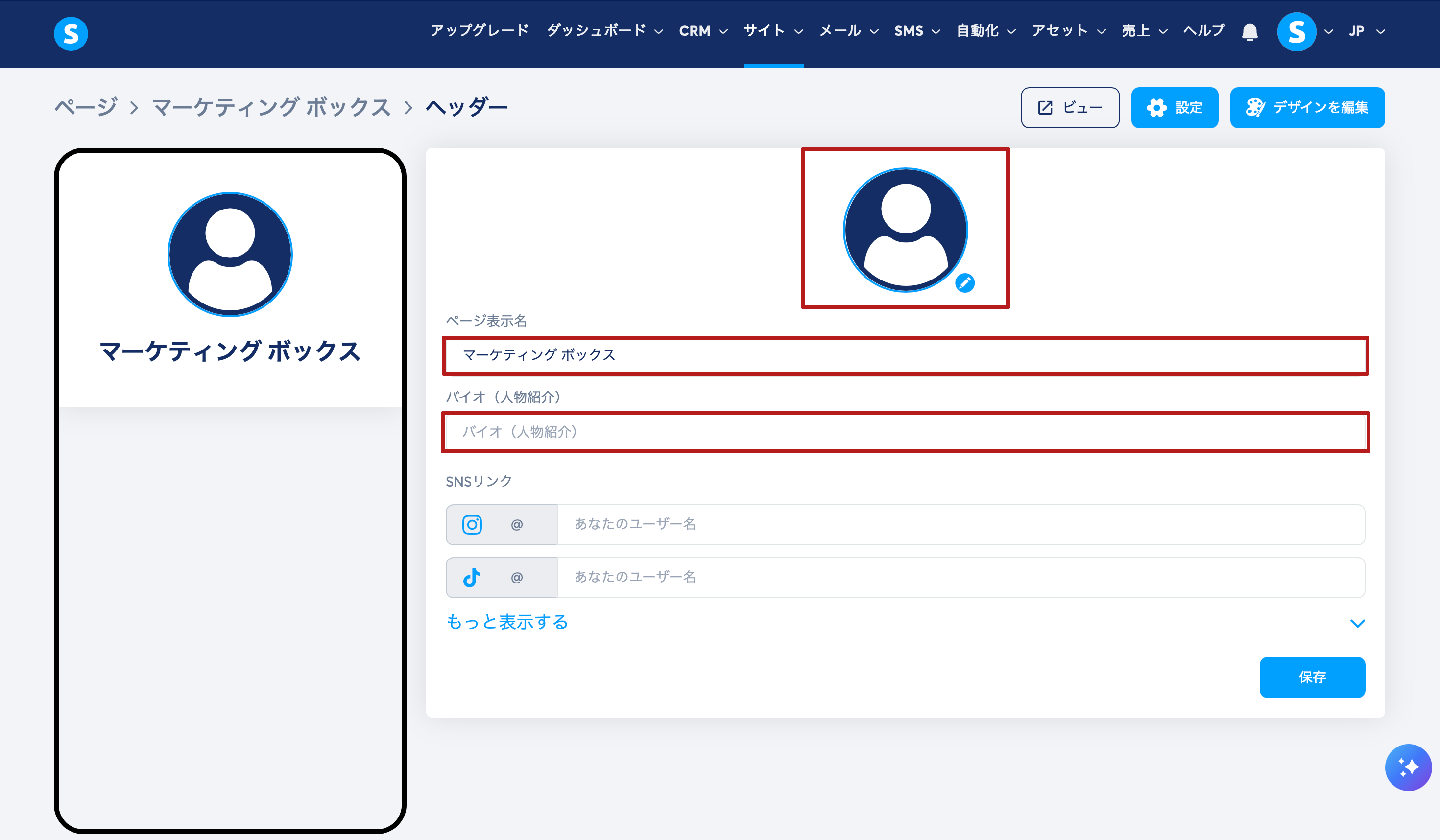Click the Instagram icon in SNS links
The width and height of the screenshot is (1440, 840).
click(472, 524)
